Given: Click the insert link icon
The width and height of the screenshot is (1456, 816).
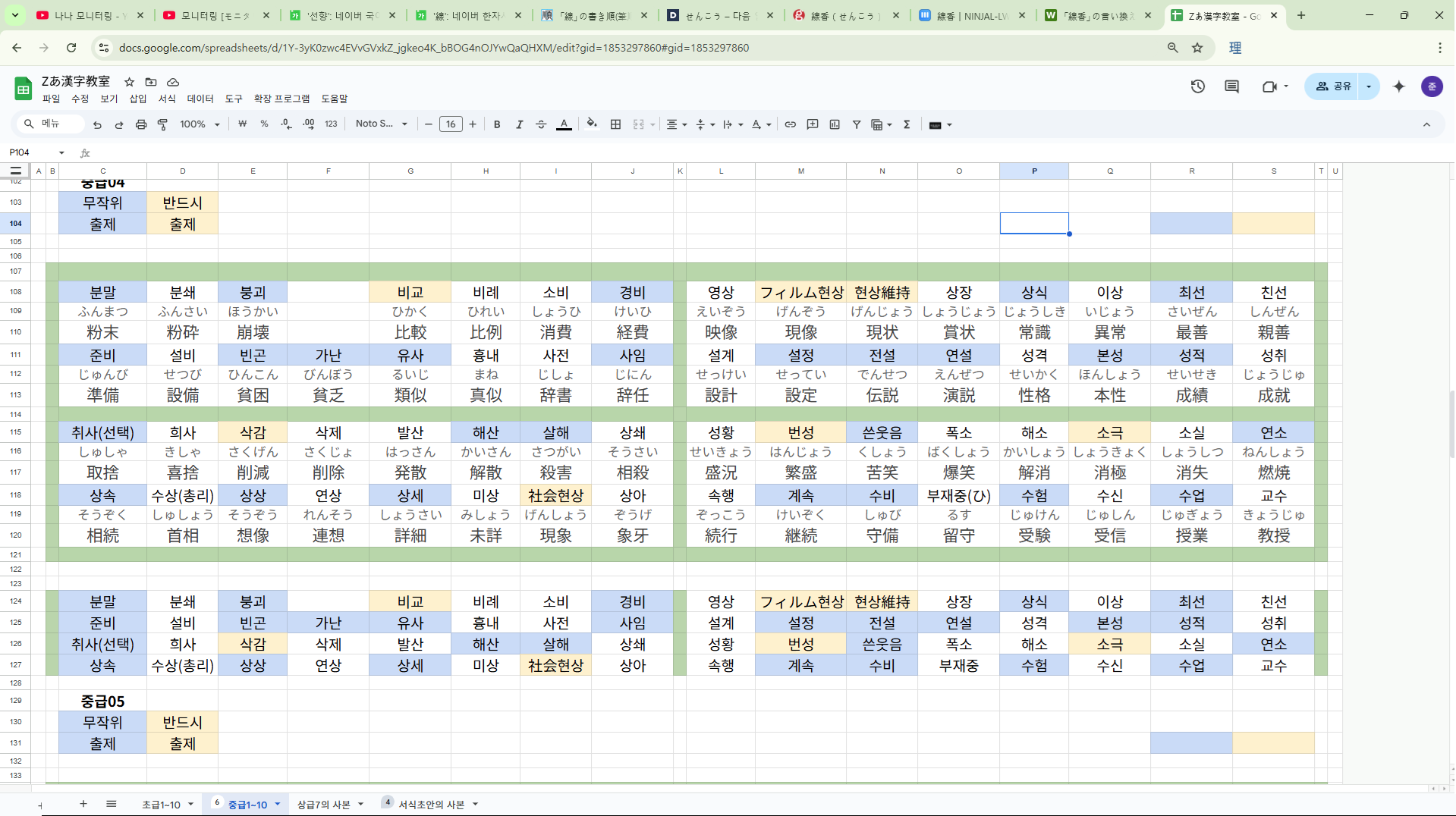Looking at the screenshot, I should tap(790, 124).
